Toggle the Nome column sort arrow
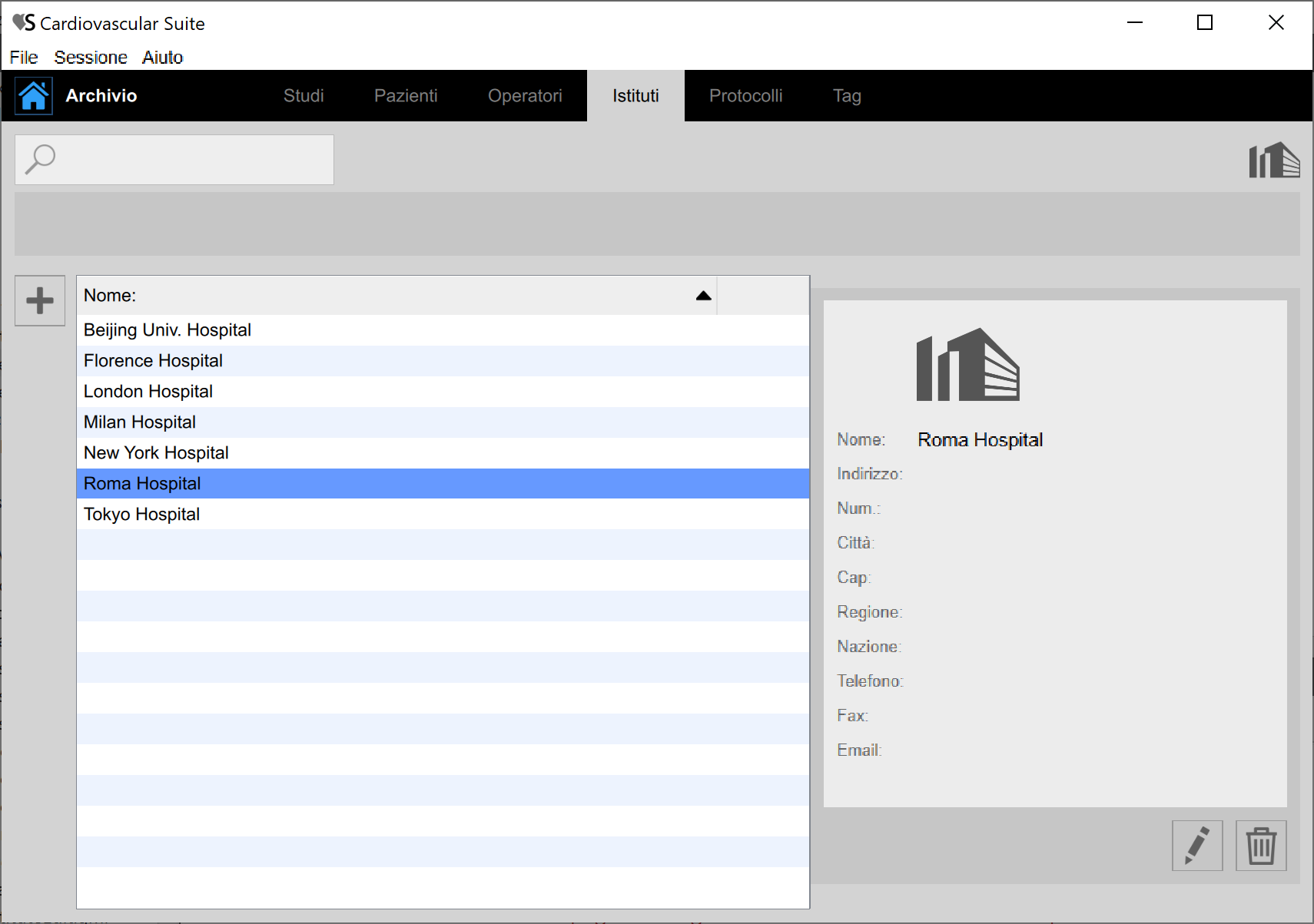This screenshot has height=924, width=1314. pyautogui.click(x=703, y=296)
